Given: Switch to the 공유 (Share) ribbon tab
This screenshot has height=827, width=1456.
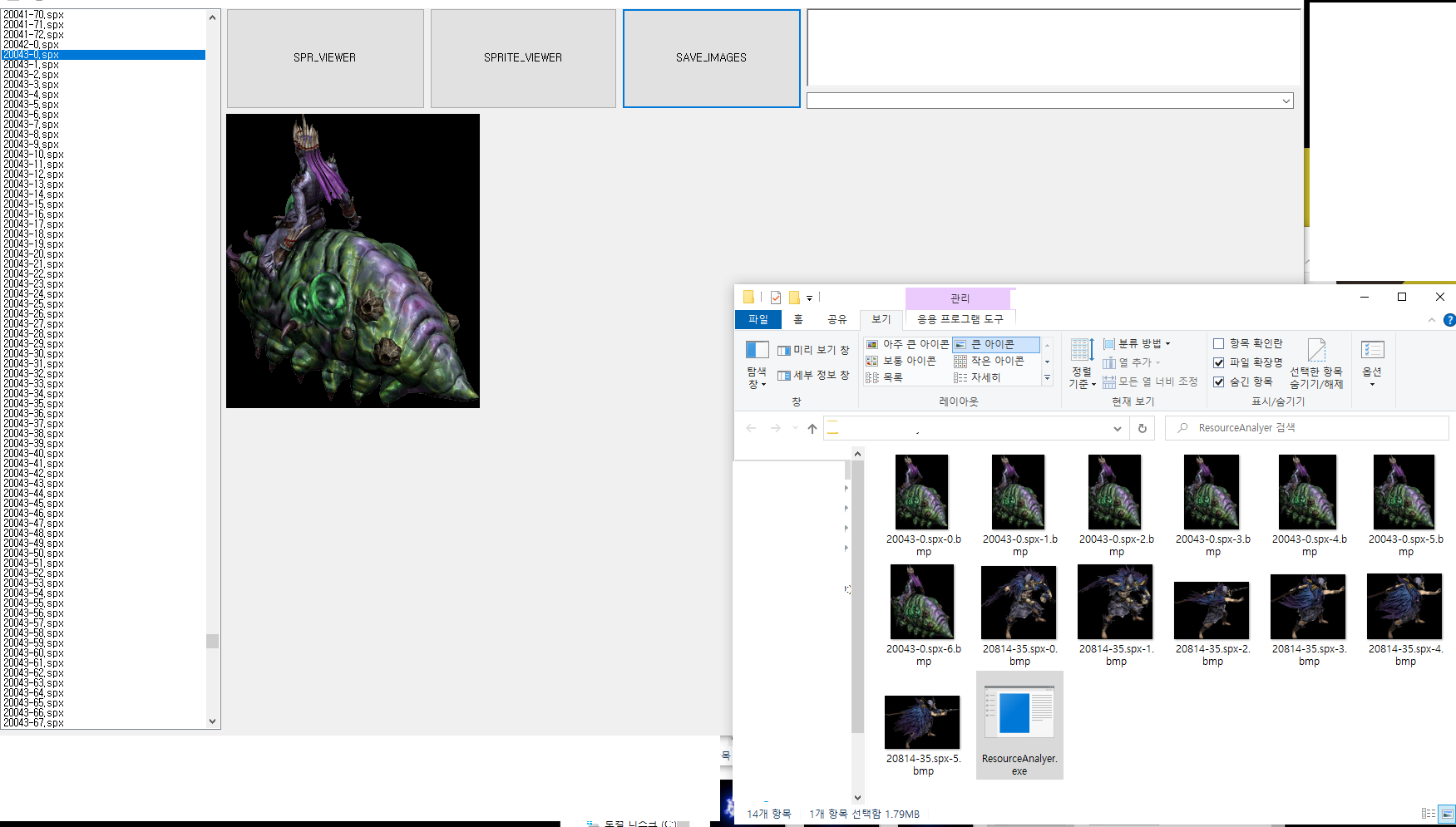Looking at the screenshot, I should click(837, 319).
